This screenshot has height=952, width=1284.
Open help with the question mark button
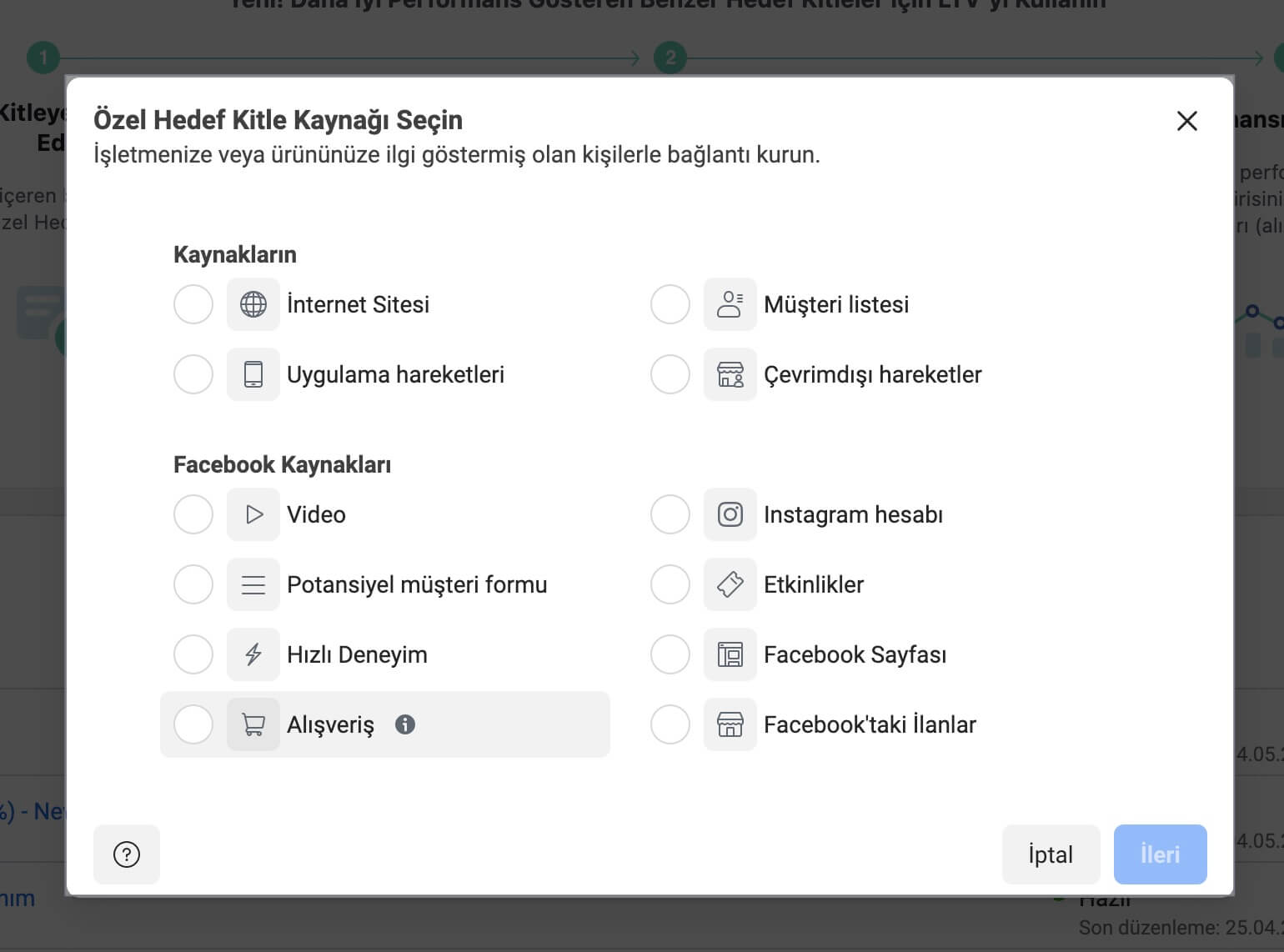(x=127, y=854)
